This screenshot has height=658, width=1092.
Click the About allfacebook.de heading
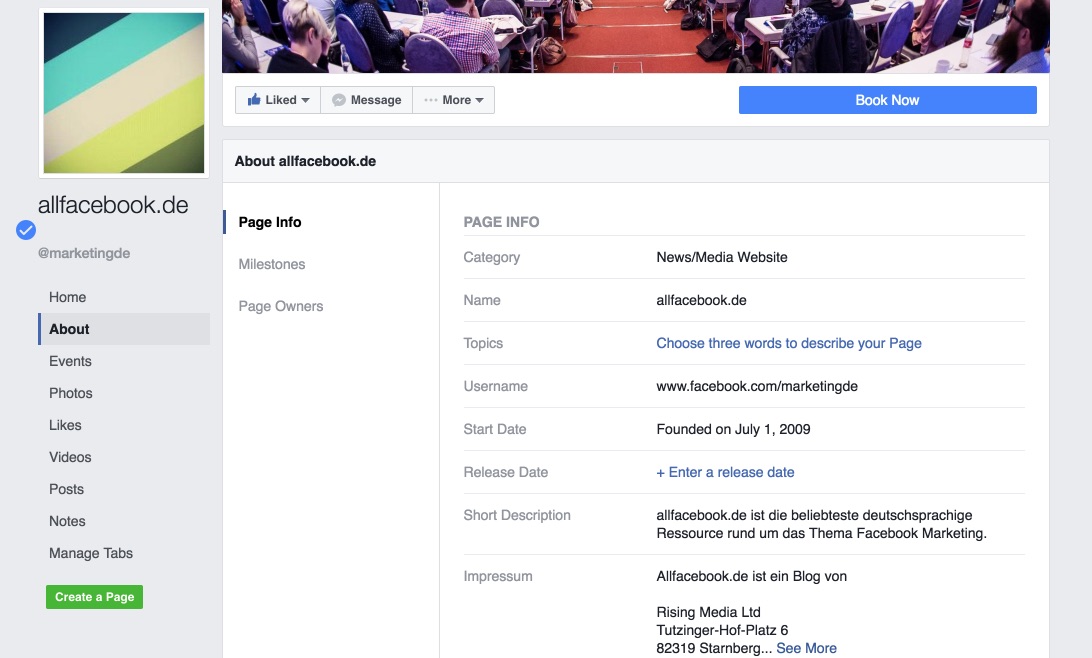(305, 162)
